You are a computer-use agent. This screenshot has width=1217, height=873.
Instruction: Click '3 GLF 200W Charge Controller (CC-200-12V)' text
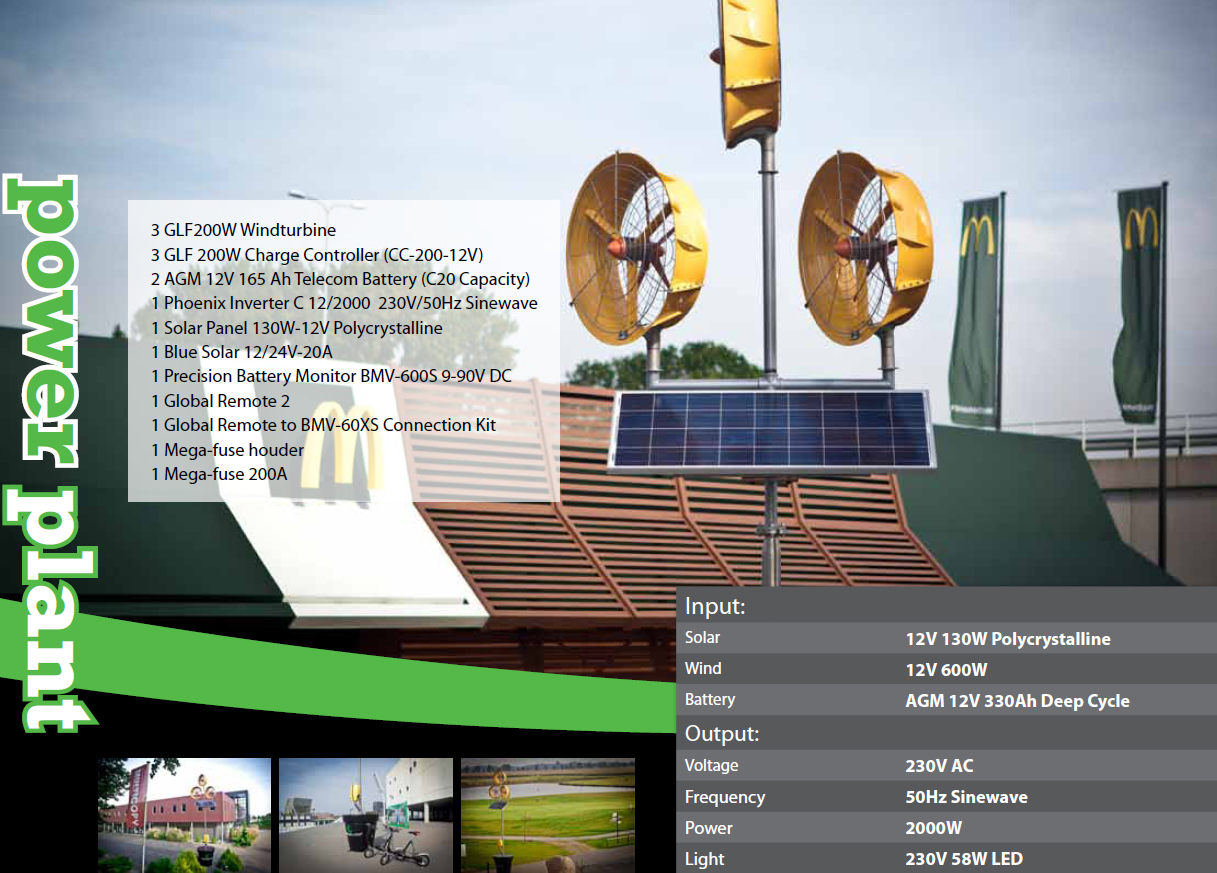pos(317,255)
